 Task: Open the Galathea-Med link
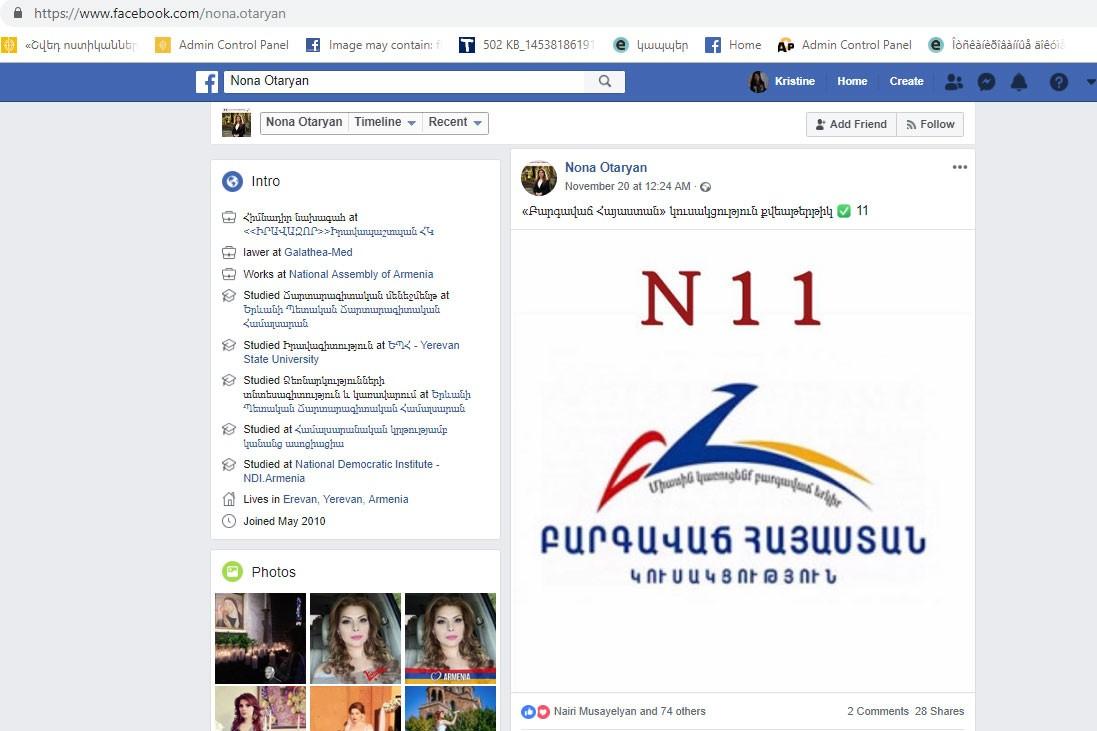tap(318, 253)
